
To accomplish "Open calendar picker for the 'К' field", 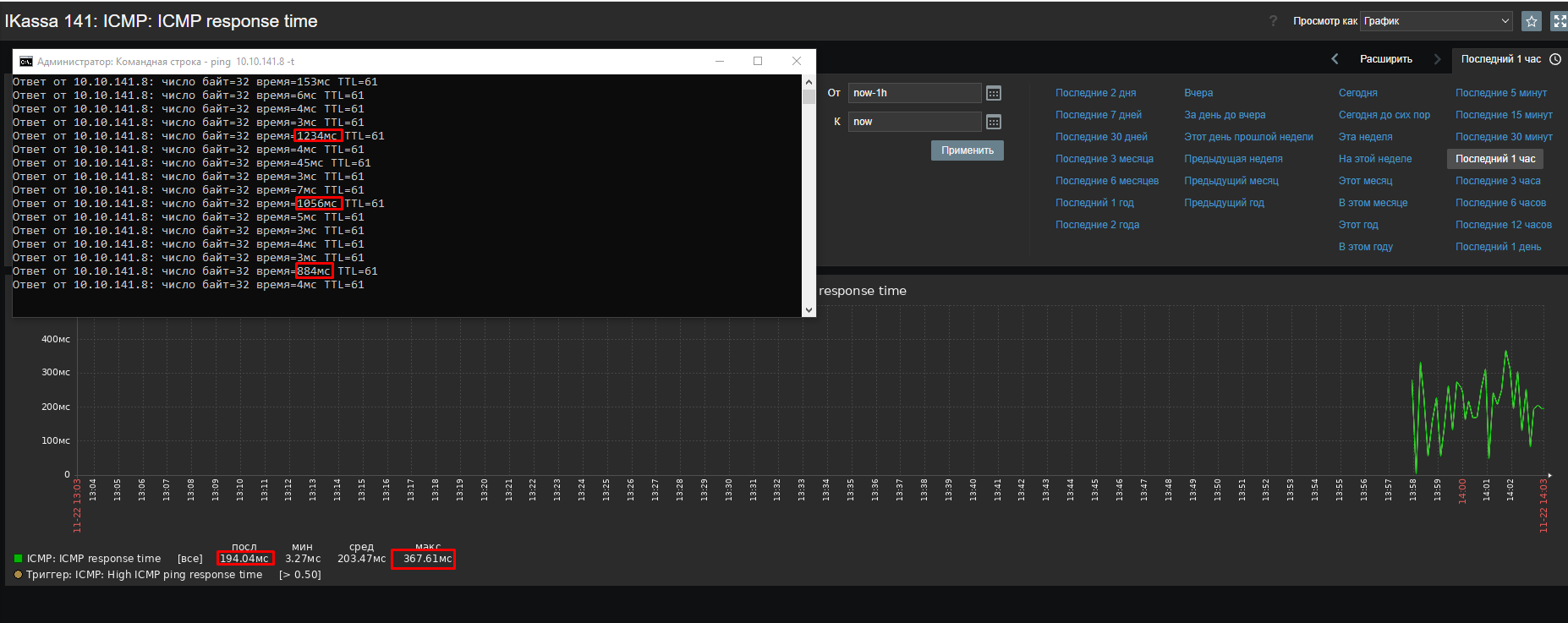I will click(x=994, y=122).
